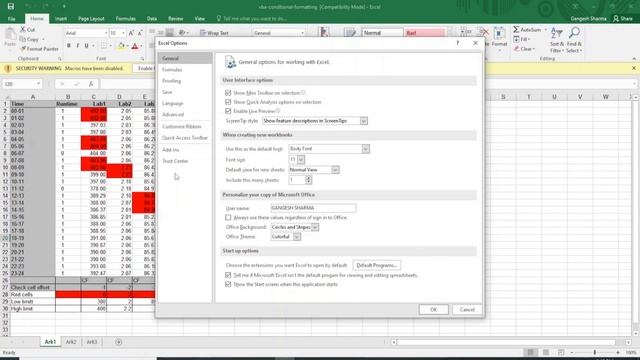640x360 pixels.
Task: Select Formulas category in Excel Options
Action: [x=172, y=70]
